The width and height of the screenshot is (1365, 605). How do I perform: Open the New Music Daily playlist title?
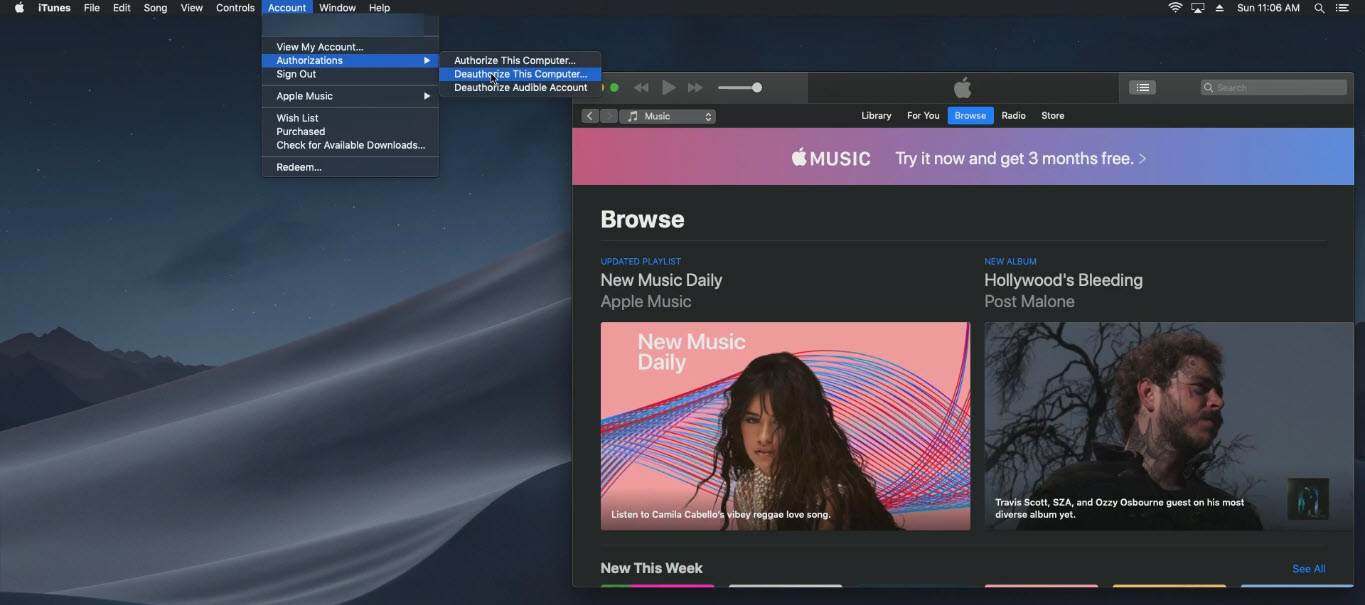click(x=661, y=280)
